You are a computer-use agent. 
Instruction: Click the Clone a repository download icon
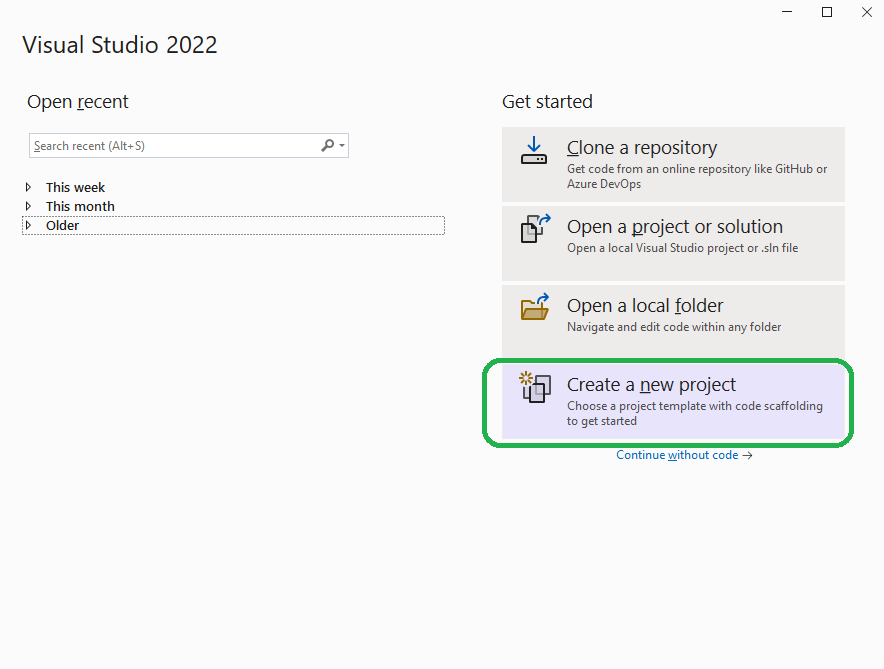[x=533, y=152]
